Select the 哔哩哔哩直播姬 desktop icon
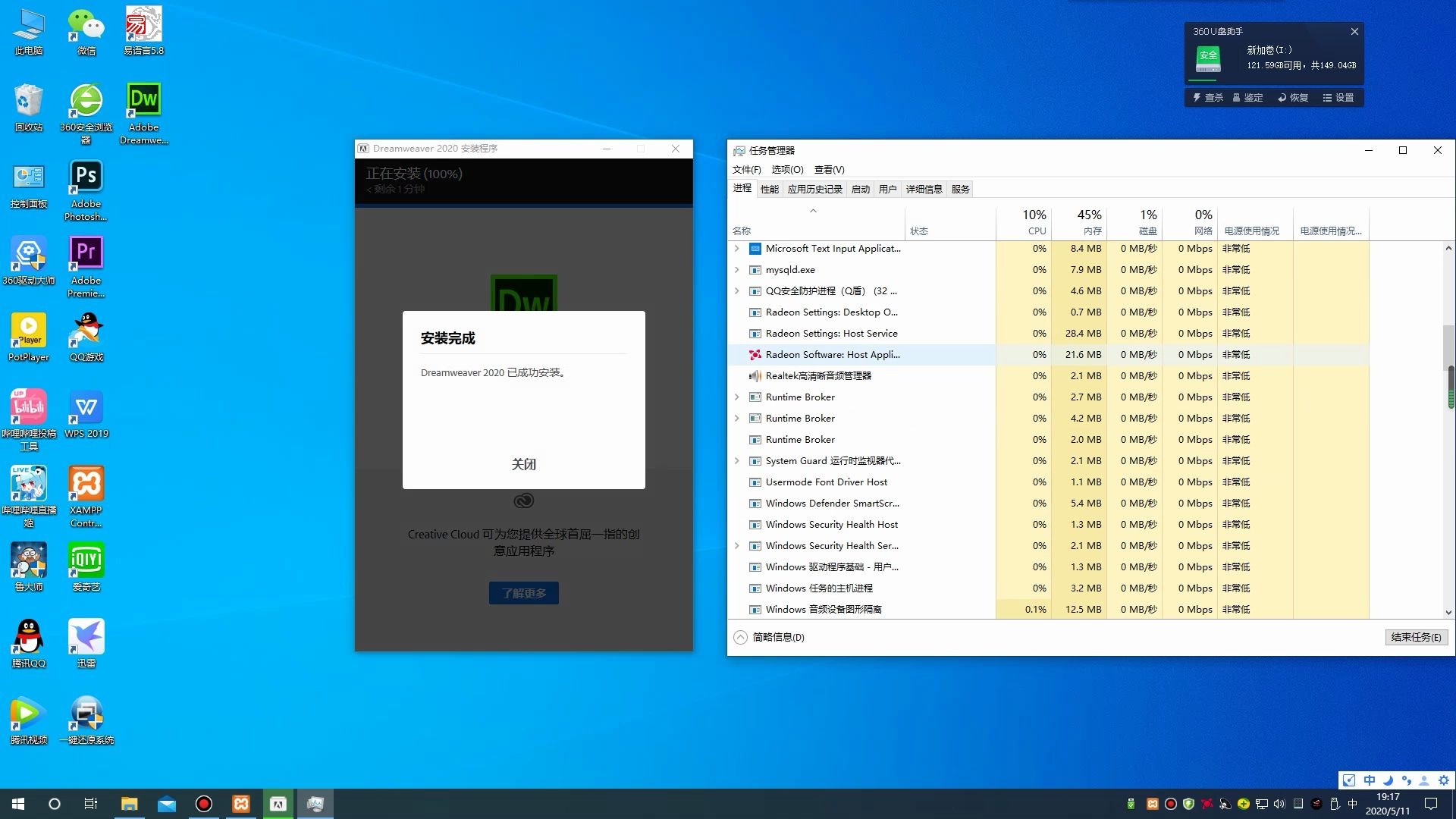The image size is (1456, 819). click(x=29, y=497)
